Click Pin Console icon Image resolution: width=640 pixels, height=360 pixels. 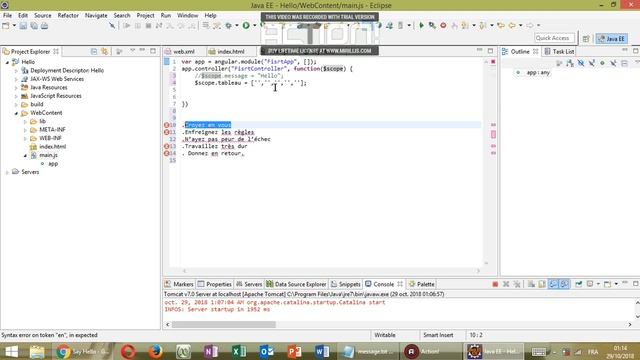pos(579,284)
